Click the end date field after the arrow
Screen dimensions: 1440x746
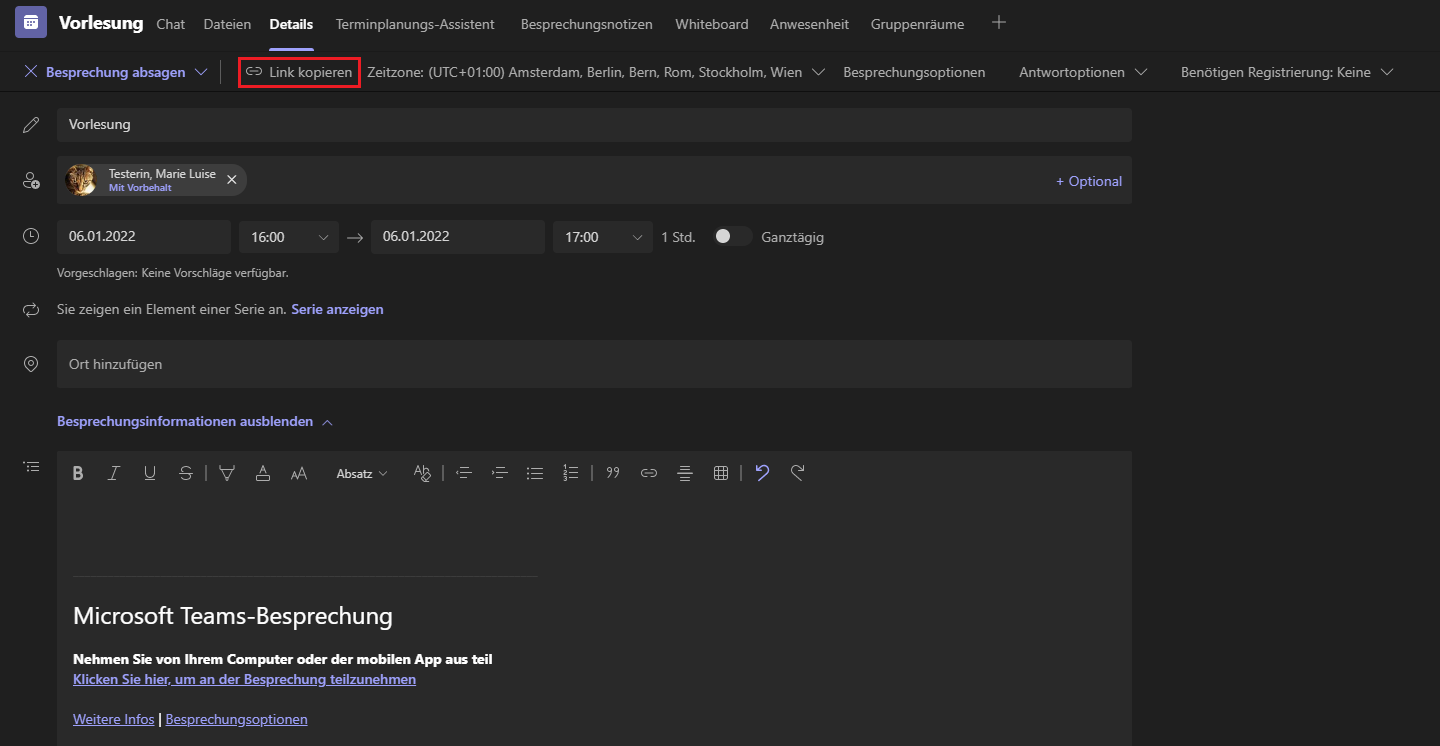458,237
